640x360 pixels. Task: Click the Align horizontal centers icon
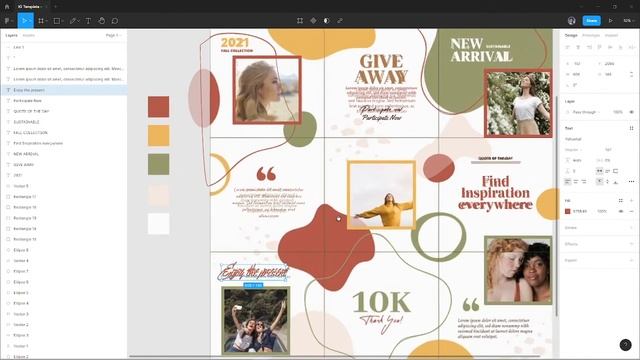click(x=578, y=47)
